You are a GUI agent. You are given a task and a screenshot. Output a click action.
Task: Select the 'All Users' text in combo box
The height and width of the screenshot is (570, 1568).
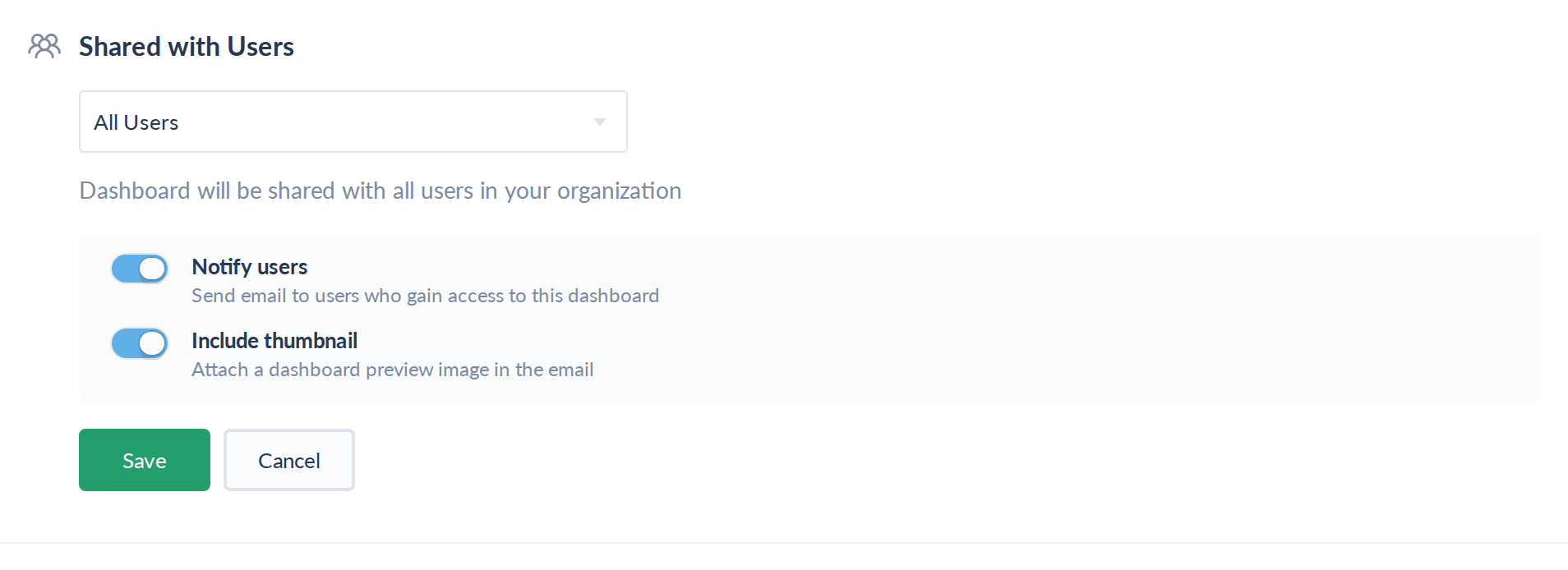[x=136, y=122]
